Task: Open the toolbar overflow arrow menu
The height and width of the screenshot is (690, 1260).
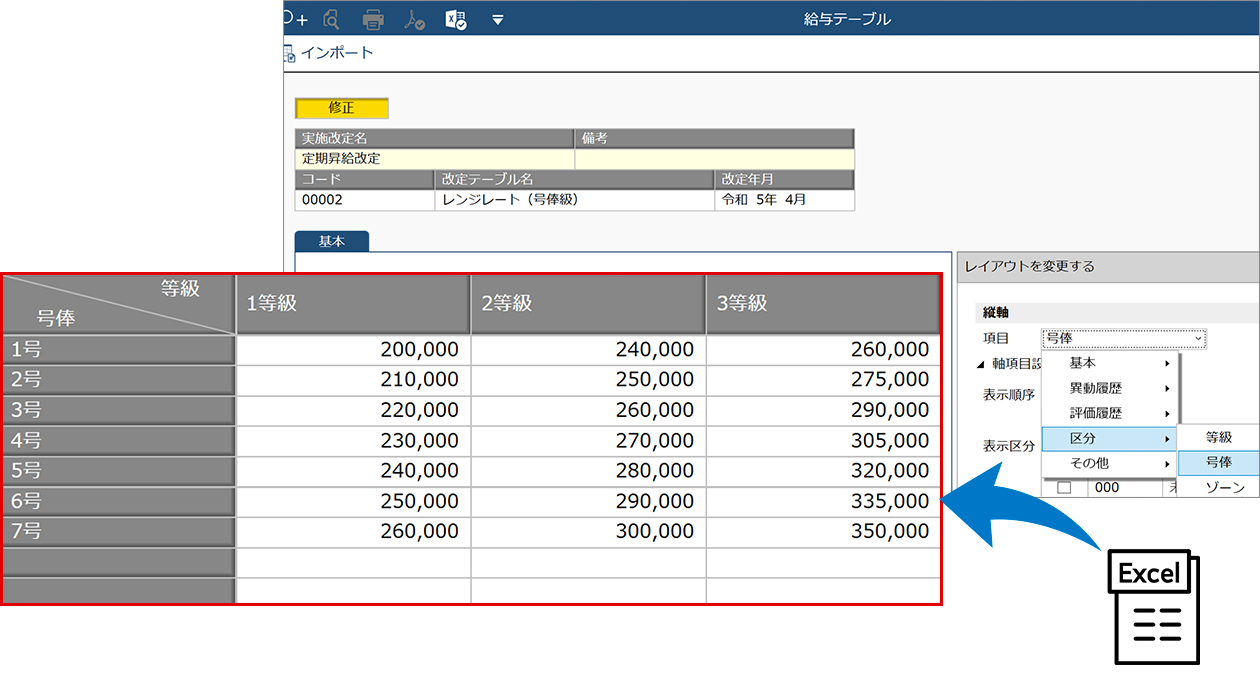Action: (x=498, y=19)
